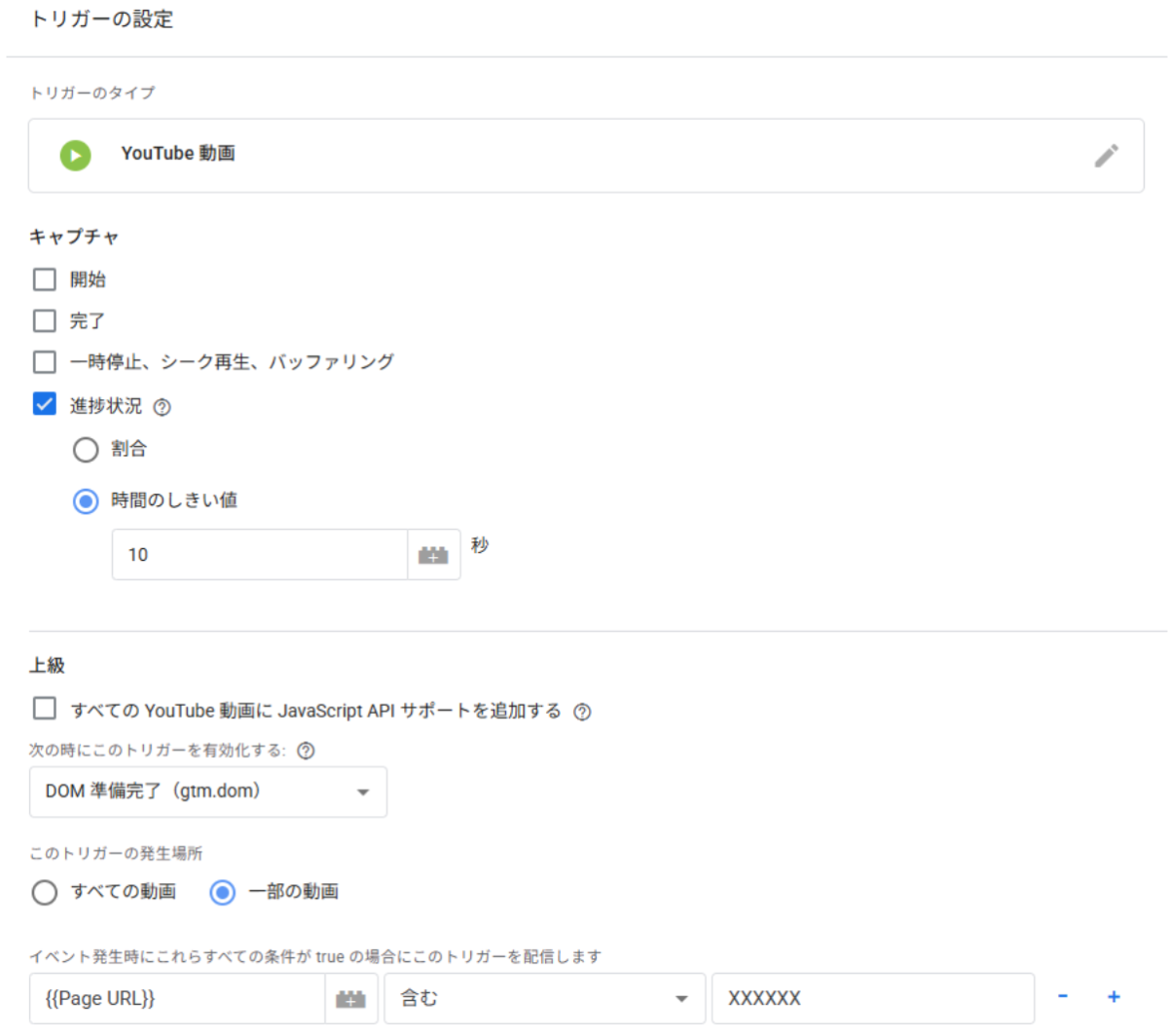Uncheck the 進捗状況 checkbox

click(x=45, y=404)
